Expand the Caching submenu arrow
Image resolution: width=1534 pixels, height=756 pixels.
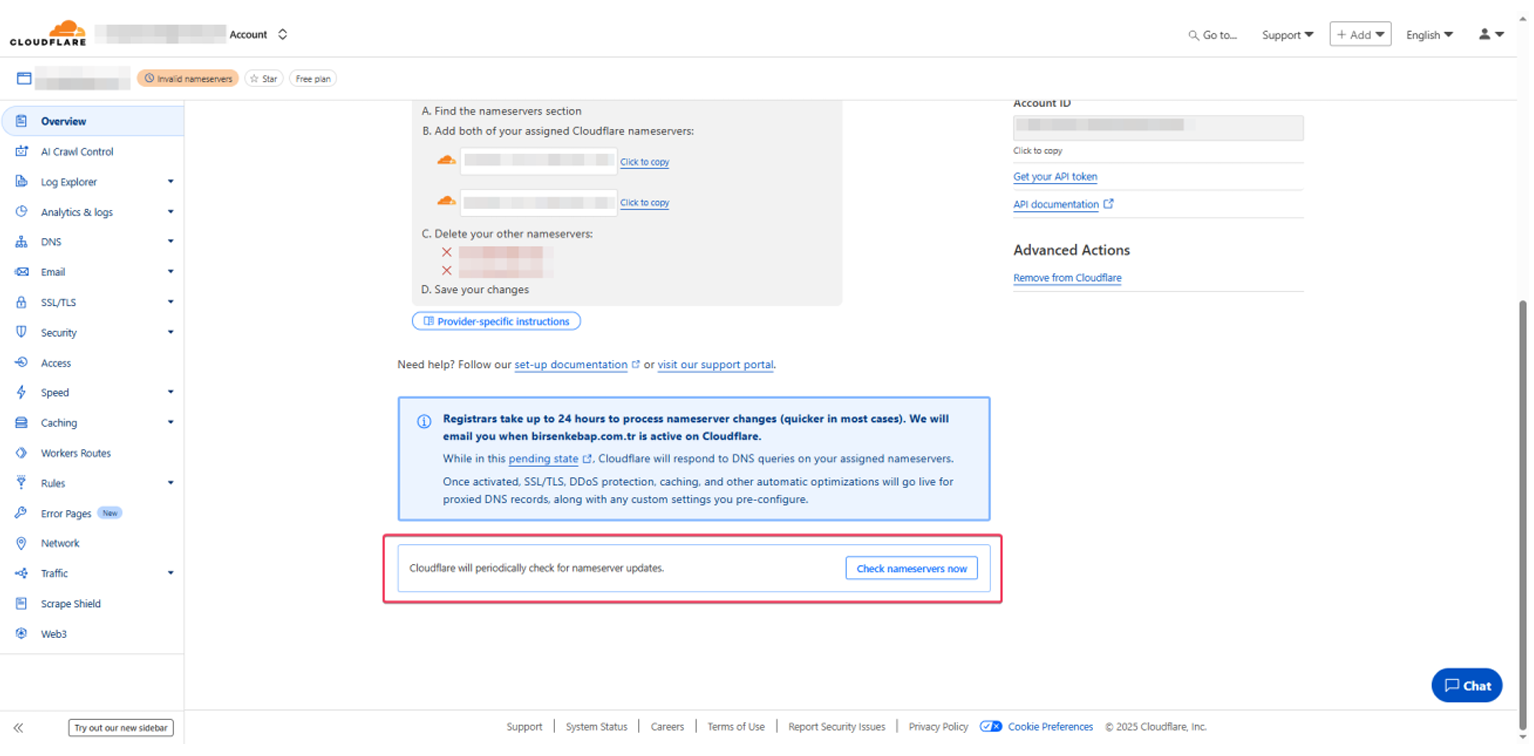[170, 423]
